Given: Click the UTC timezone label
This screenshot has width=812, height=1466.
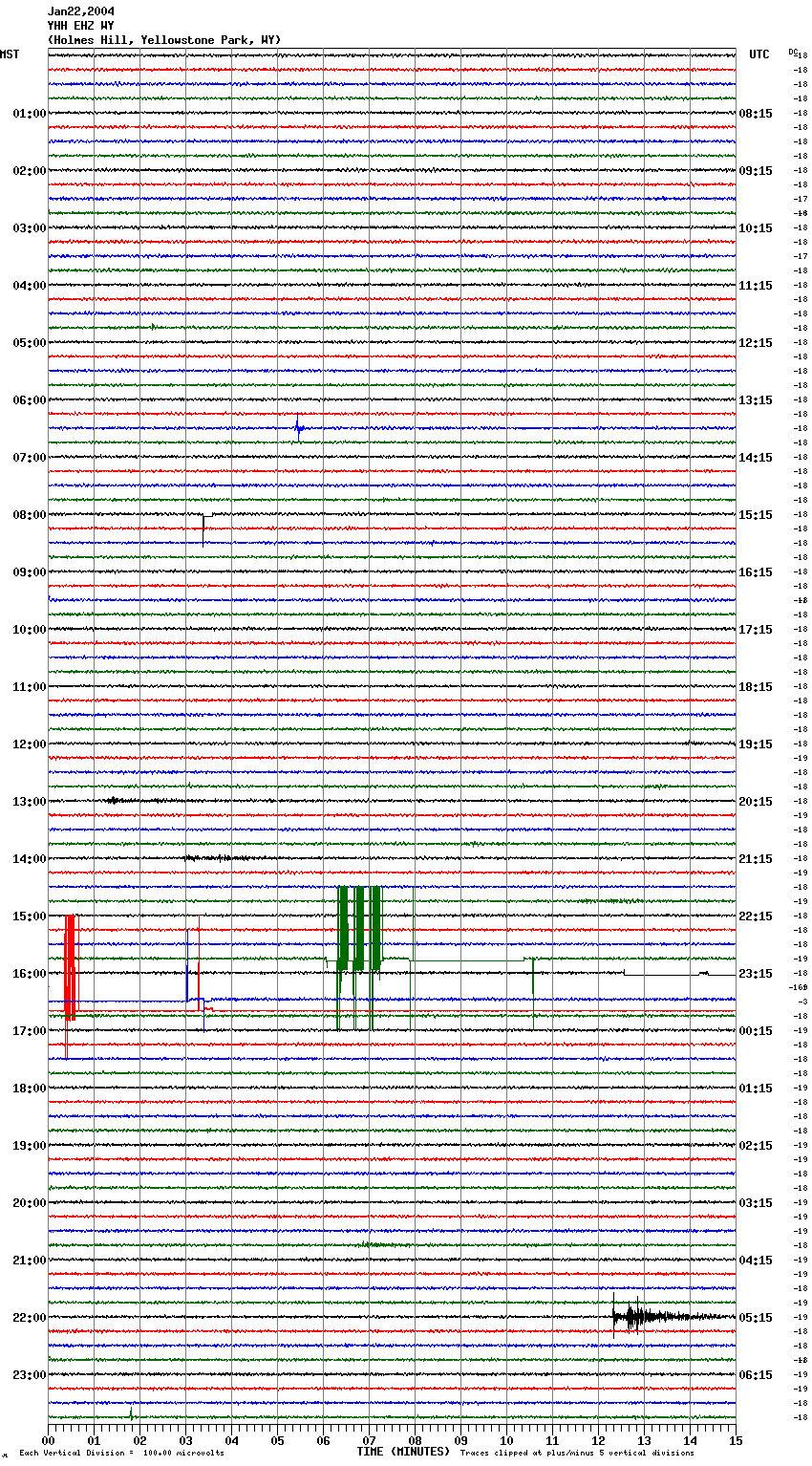Looking at the screenshot, I should 759,54.
